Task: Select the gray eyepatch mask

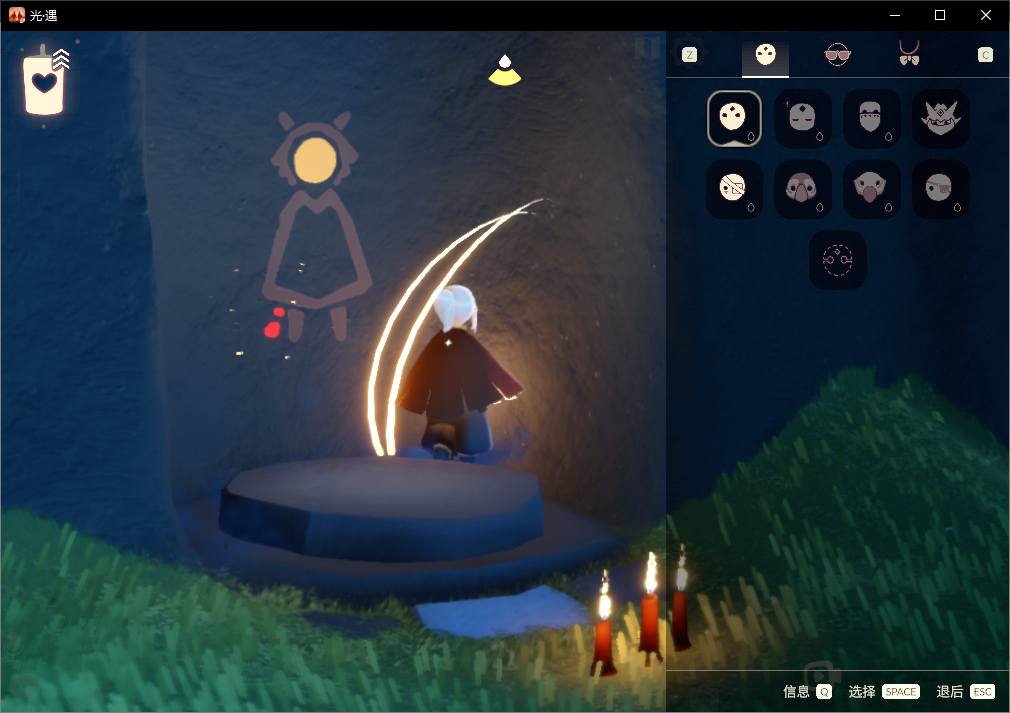Action: (x=940, y=189)
